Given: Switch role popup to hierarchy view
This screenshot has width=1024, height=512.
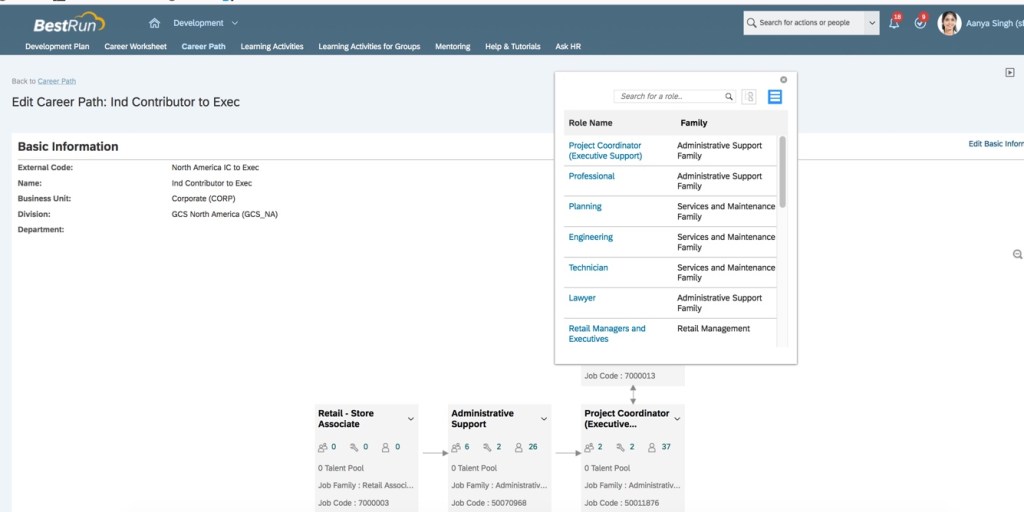Looking at the screenshot, I should tap(750, 97).
